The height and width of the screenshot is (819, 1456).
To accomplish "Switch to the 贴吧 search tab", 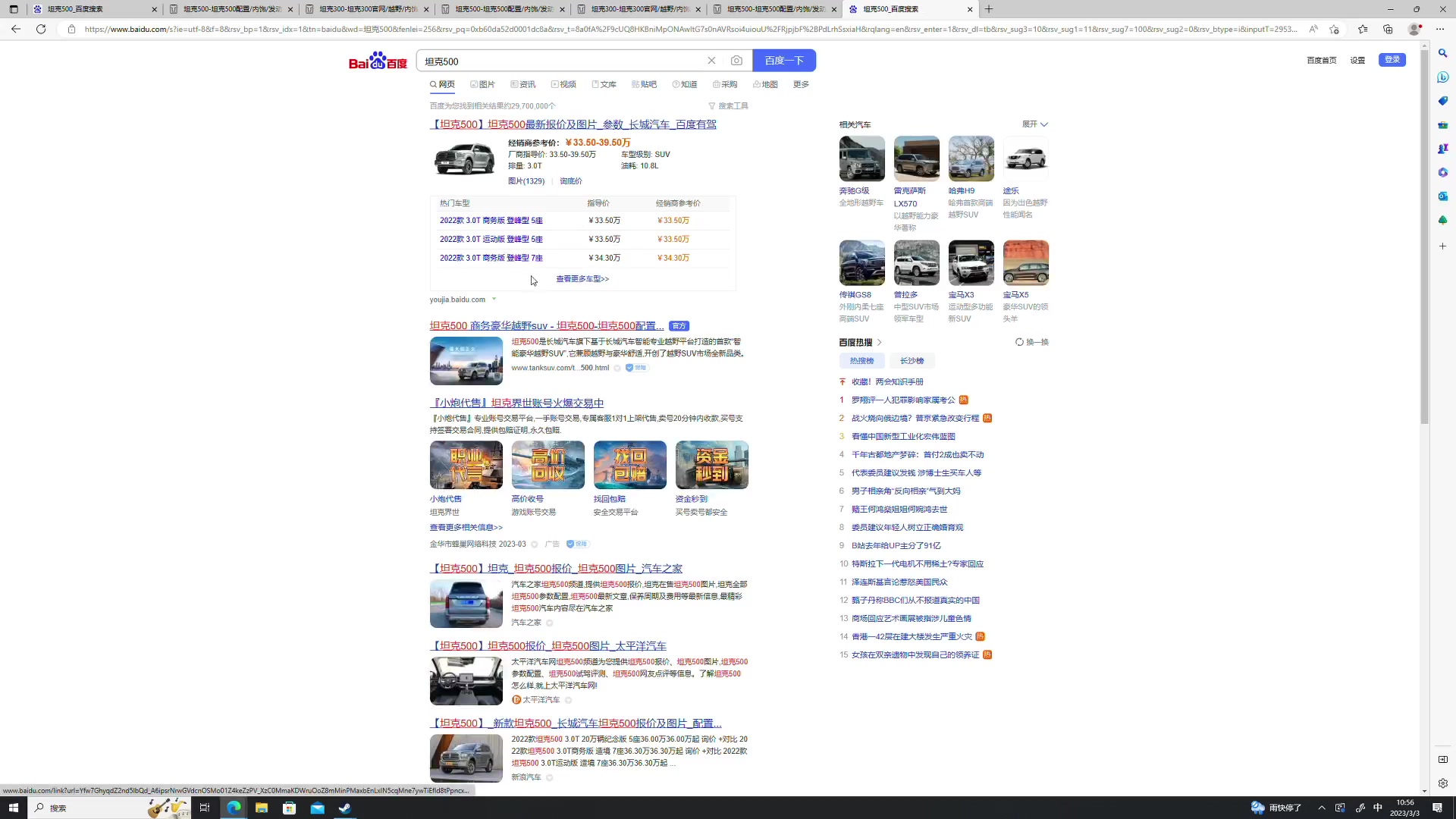I will click(645, 84).
